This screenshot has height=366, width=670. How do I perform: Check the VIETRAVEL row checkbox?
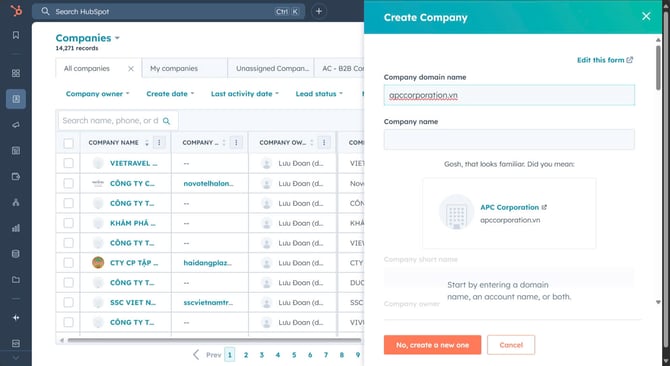(68, 163)
